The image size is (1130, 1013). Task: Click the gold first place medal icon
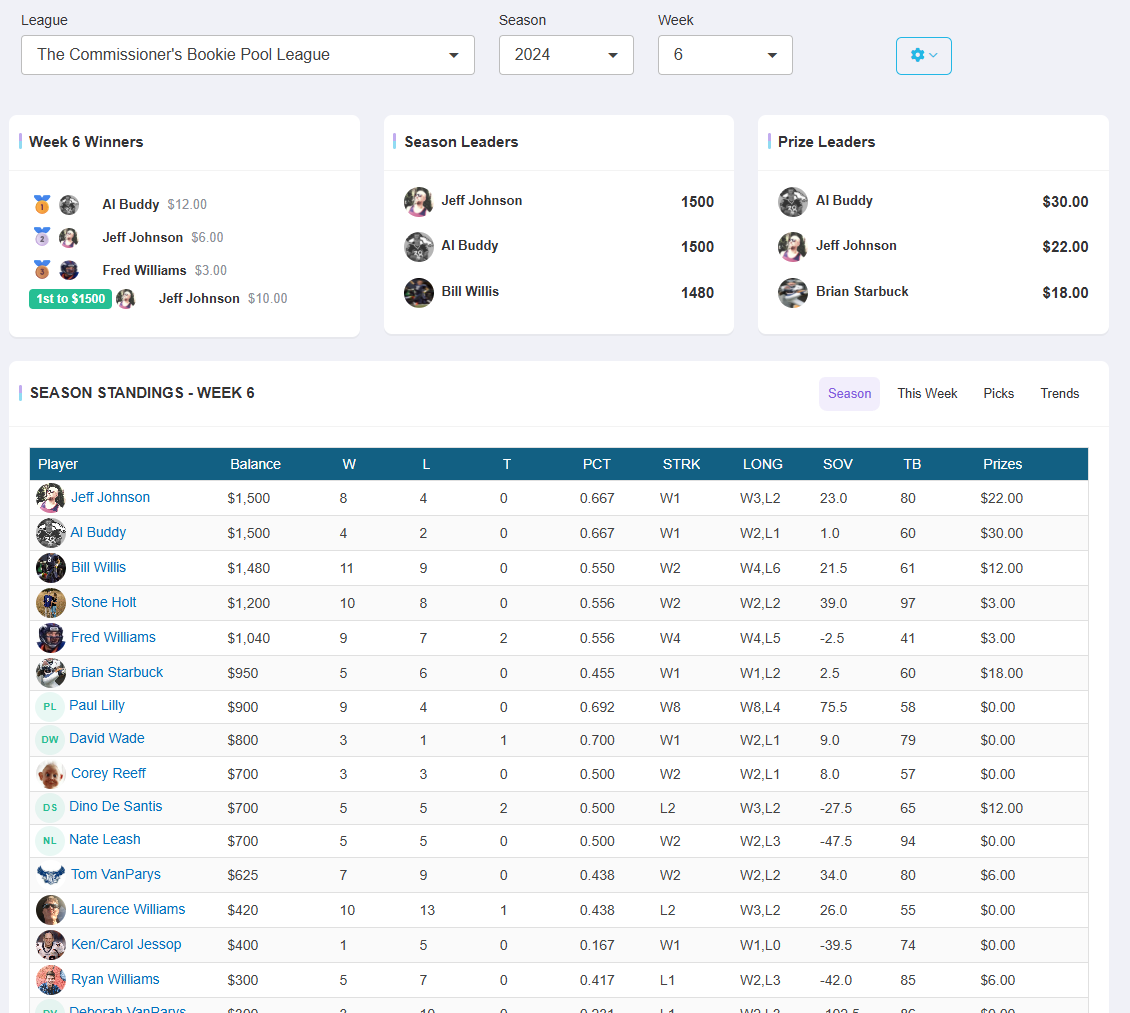point(40,204)
